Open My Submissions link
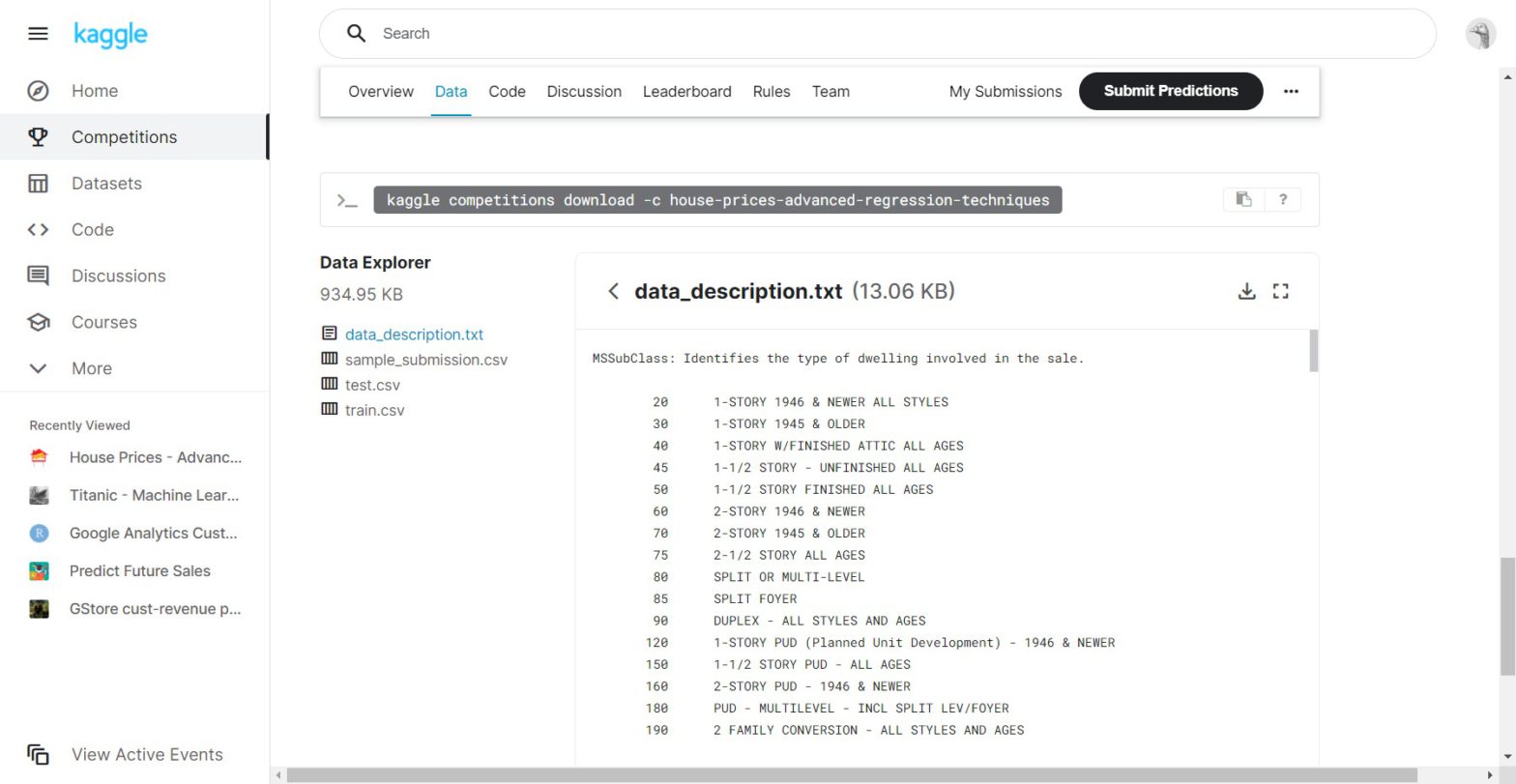Image resolution: width=1516 pixels, height=784 pixels. pyautogui.click(x=1005, y=91)
